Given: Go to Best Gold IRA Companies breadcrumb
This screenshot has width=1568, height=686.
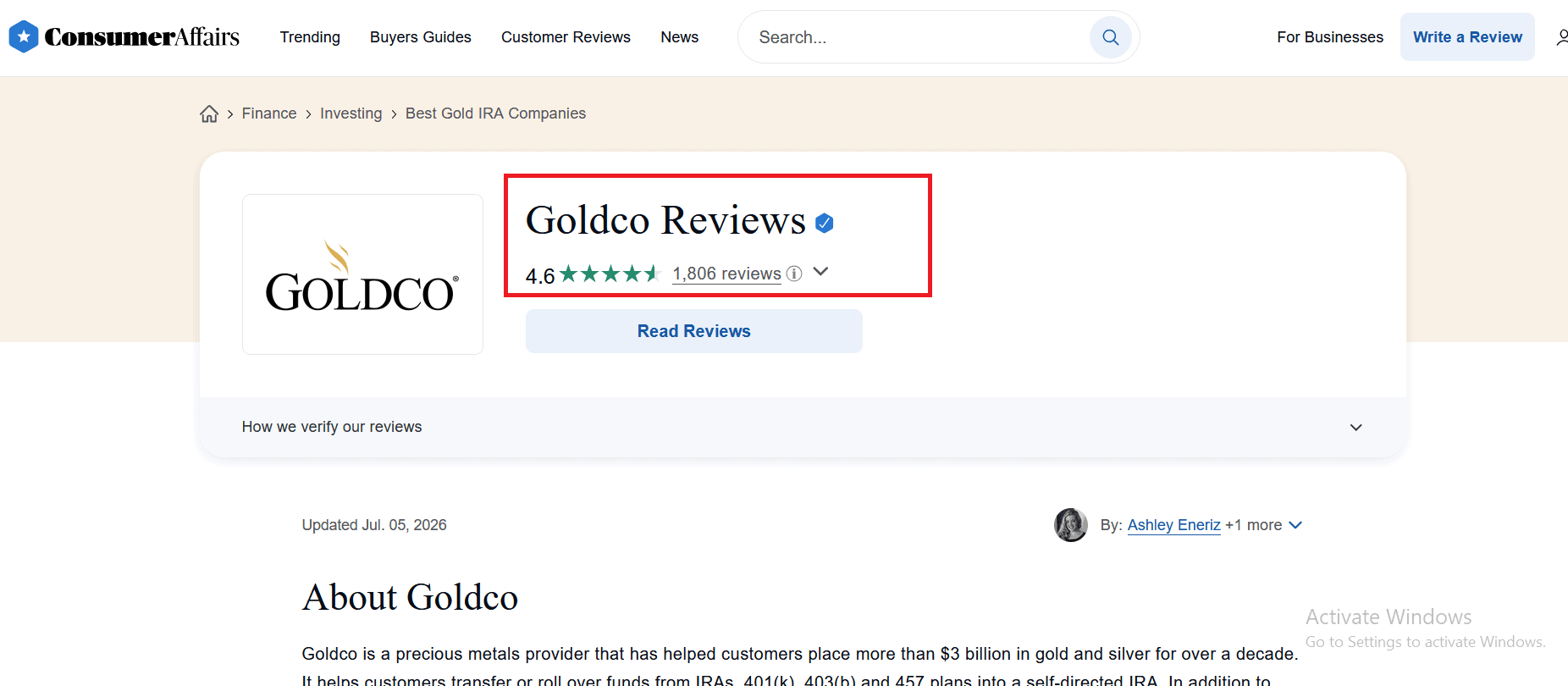Looking at the screenshot, I should click(495, 113).
